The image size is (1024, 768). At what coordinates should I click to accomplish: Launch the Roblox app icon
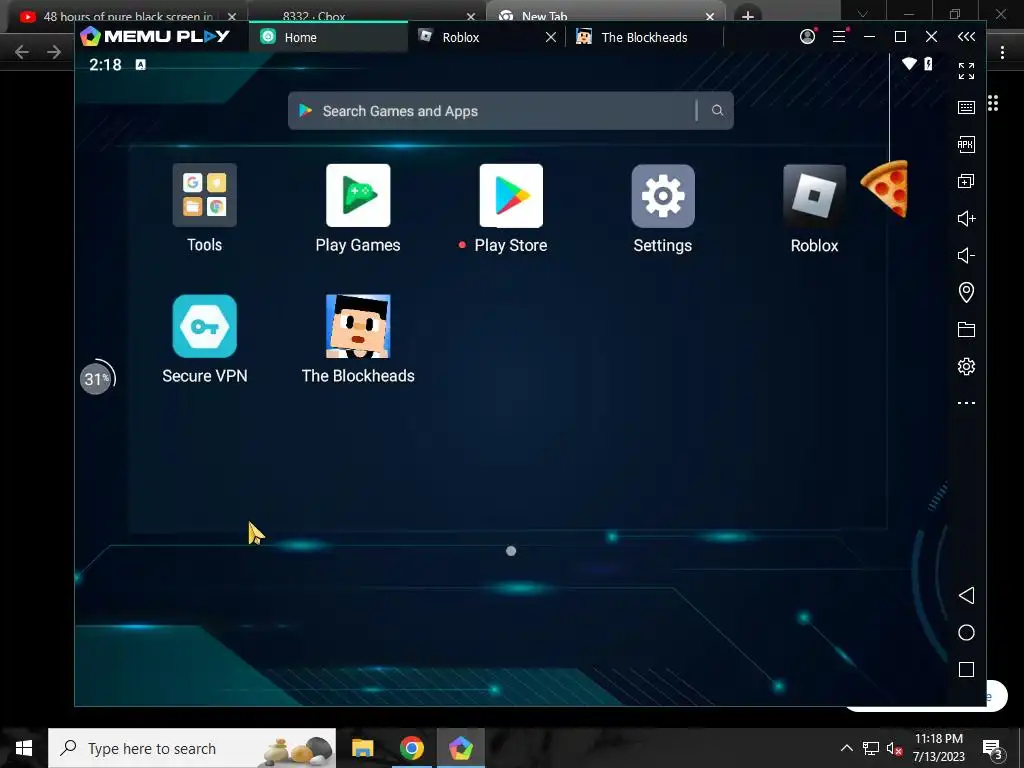[x=814, y=195]
